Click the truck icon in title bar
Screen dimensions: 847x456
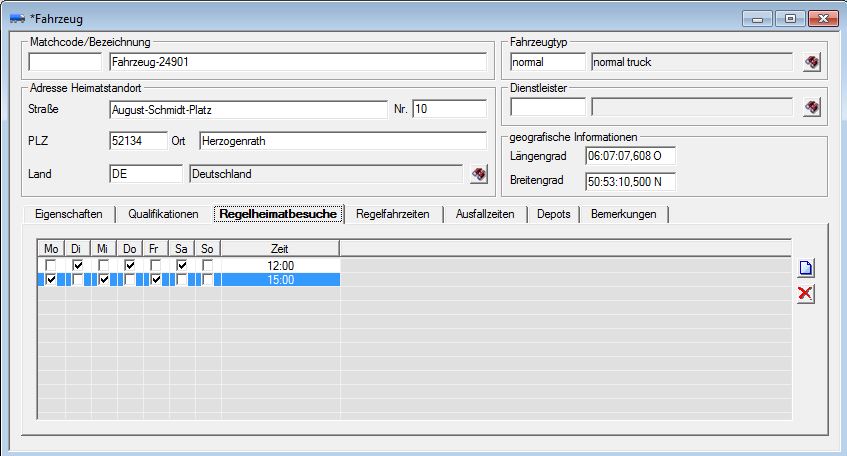[17, 19]
